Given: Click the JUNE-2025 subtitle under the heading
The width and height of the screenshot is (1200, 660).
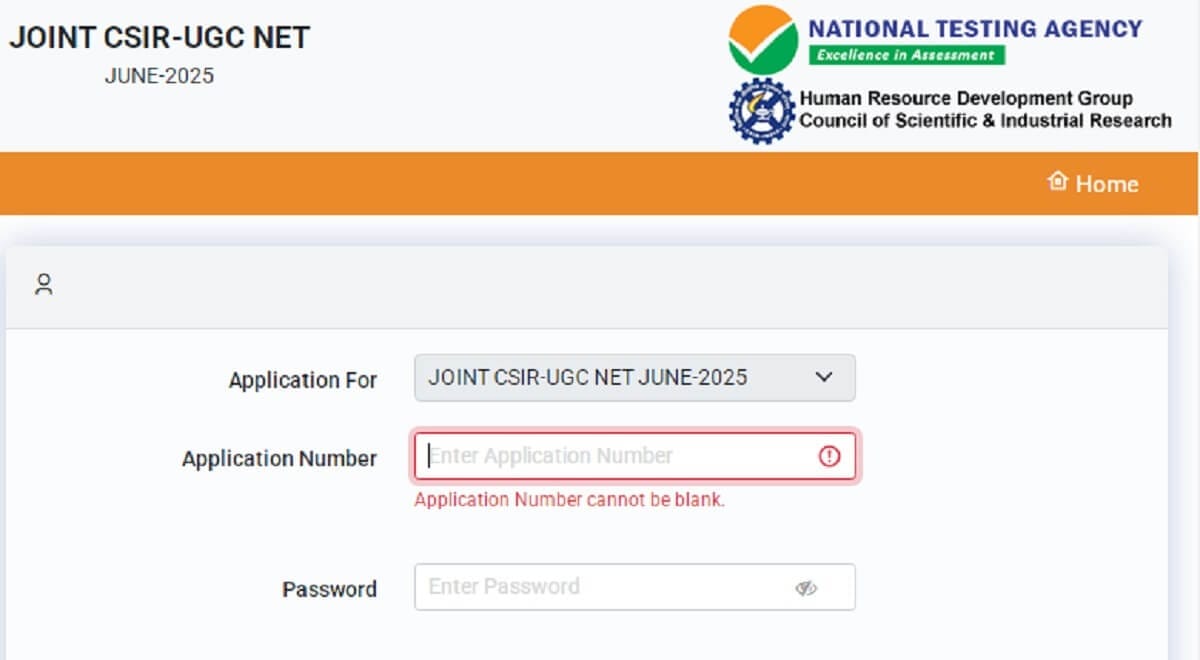Looking at the screenshot, I should (159, 76).
